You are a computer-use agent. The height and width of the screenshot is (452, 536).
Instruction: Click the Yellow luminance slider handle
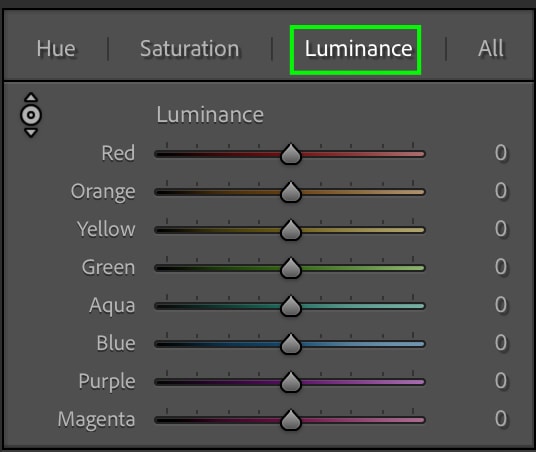[291, 230]
